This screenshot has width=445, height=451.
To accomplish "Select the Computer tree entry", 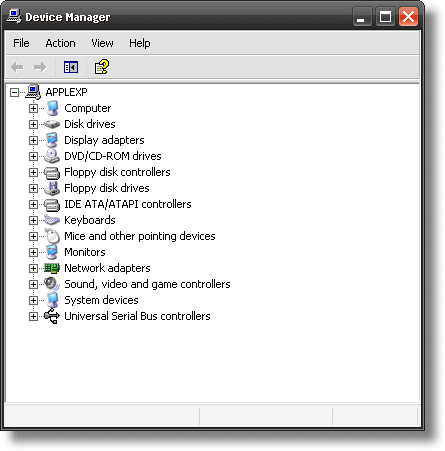I will (87, 108).
